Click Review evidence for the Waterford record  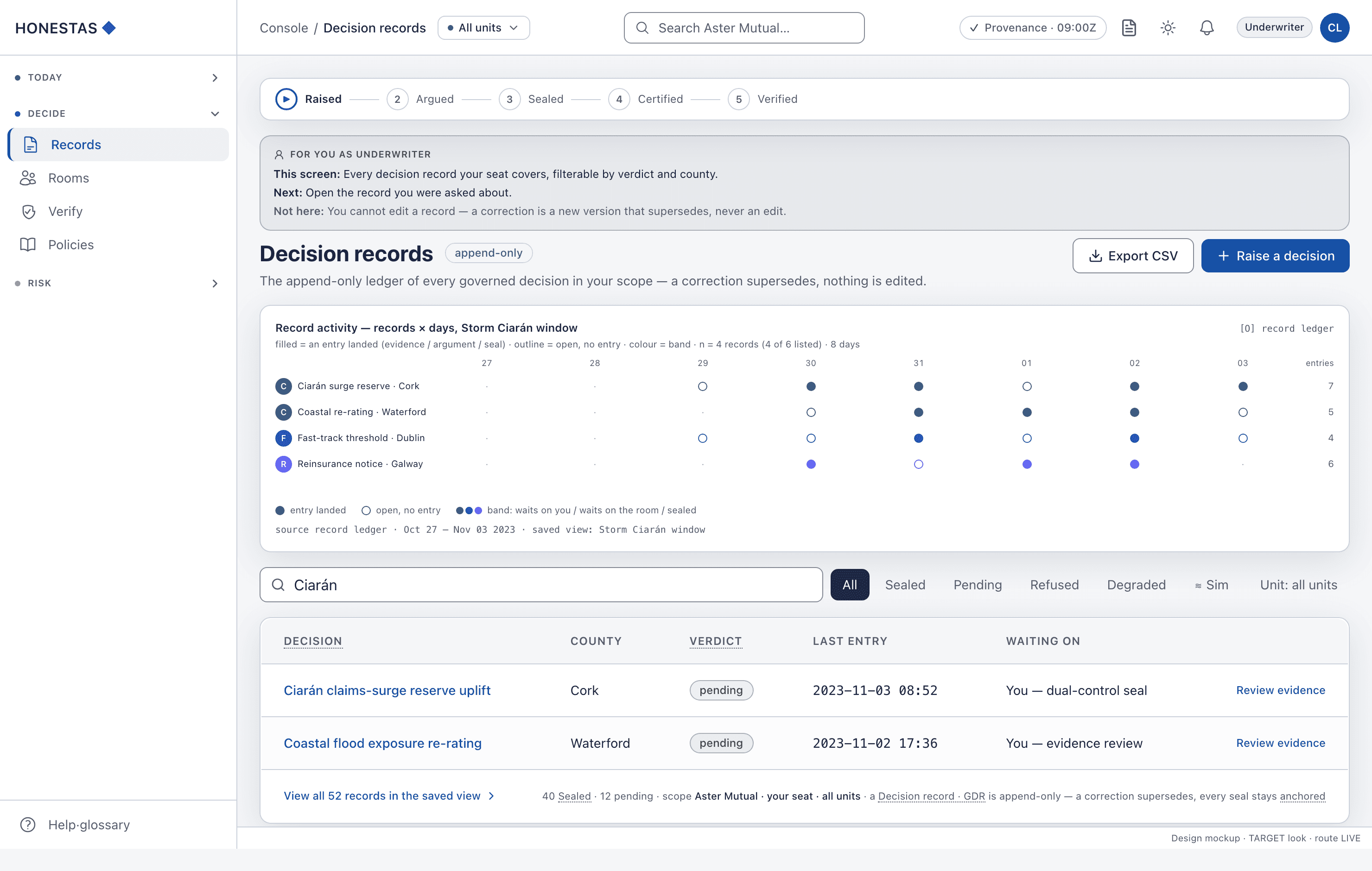pos(1280,744)
